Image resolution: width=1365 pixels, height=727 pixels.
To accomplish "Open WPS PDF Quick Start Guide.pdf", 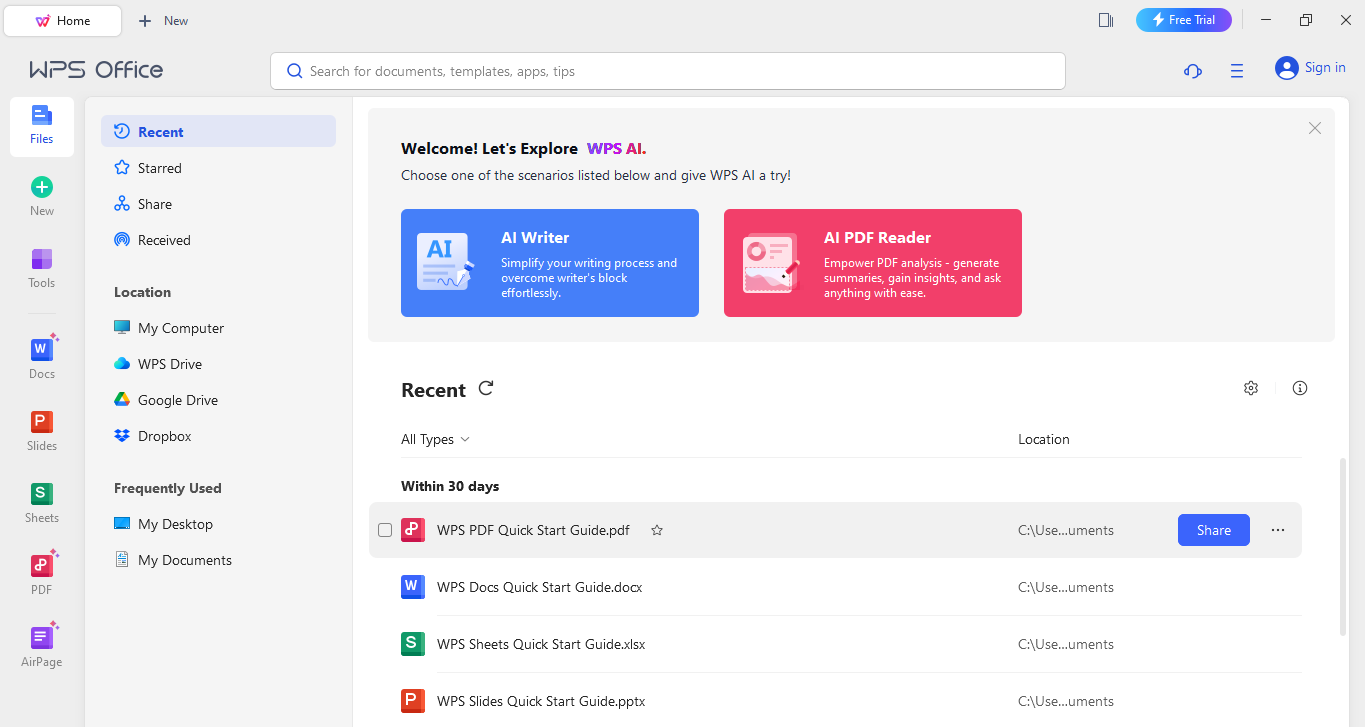I will 533,530.
